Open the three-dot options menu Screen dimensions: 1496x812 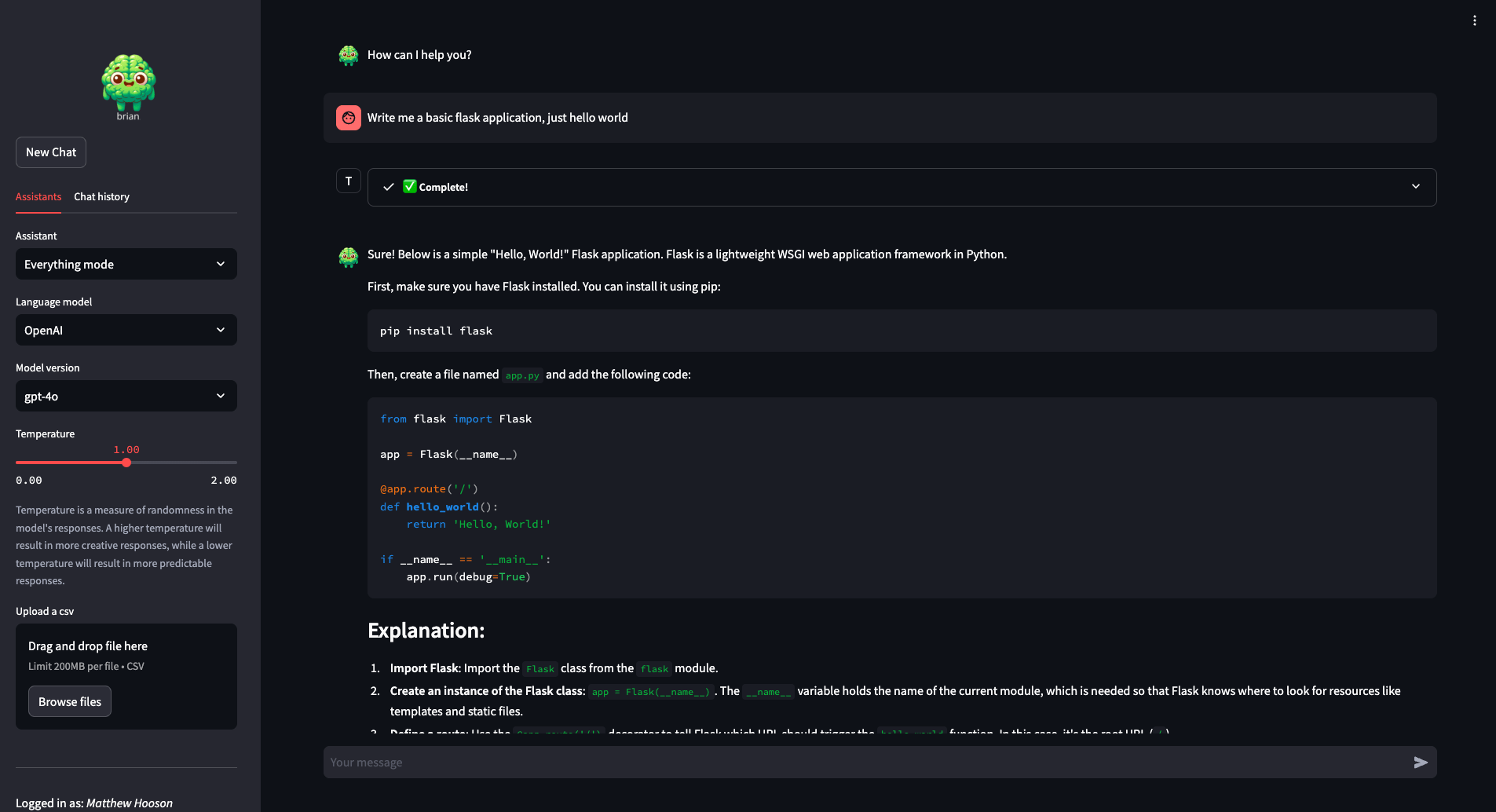tap(1474, 20)
